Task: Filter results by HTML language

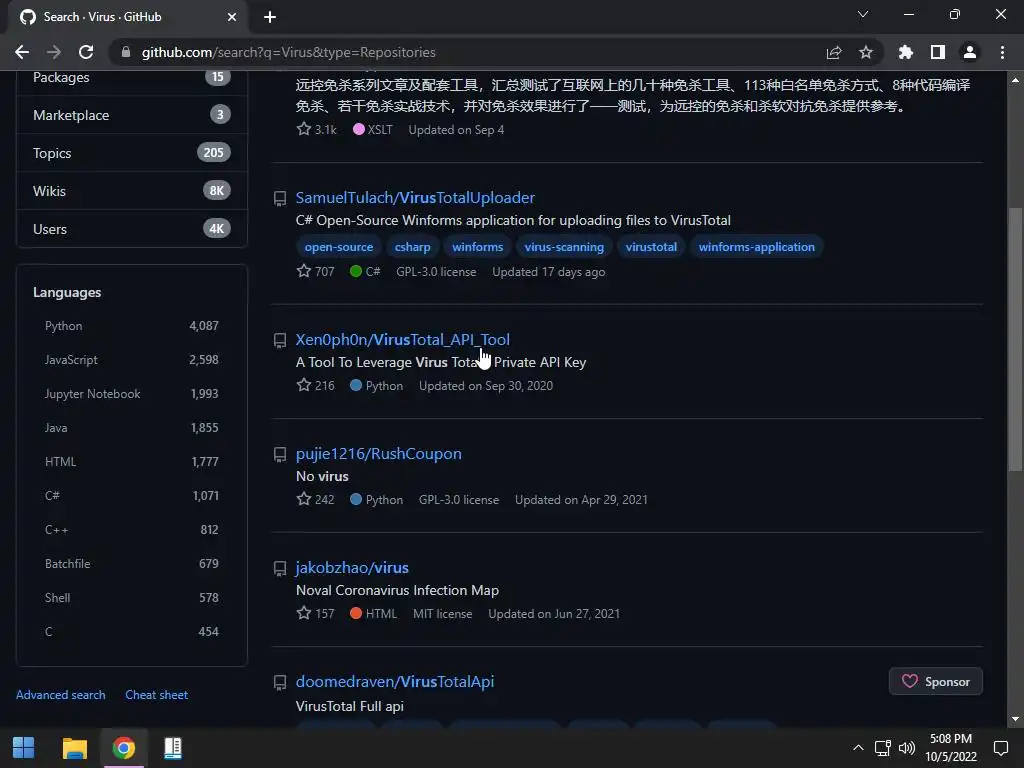Action: 132,461
